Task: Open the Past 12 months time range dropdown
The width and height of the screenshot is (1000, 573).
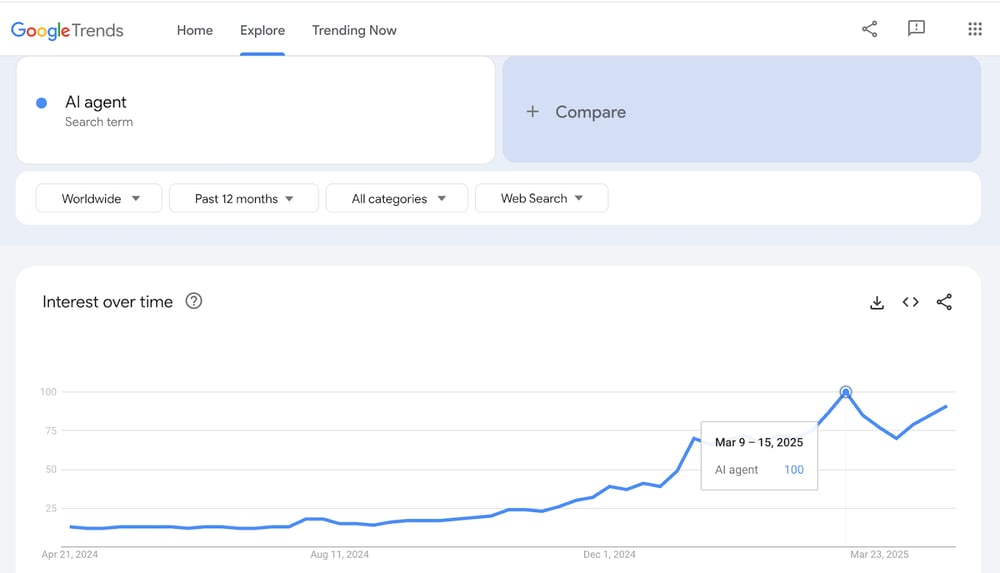Action: (x=244, y=198)
